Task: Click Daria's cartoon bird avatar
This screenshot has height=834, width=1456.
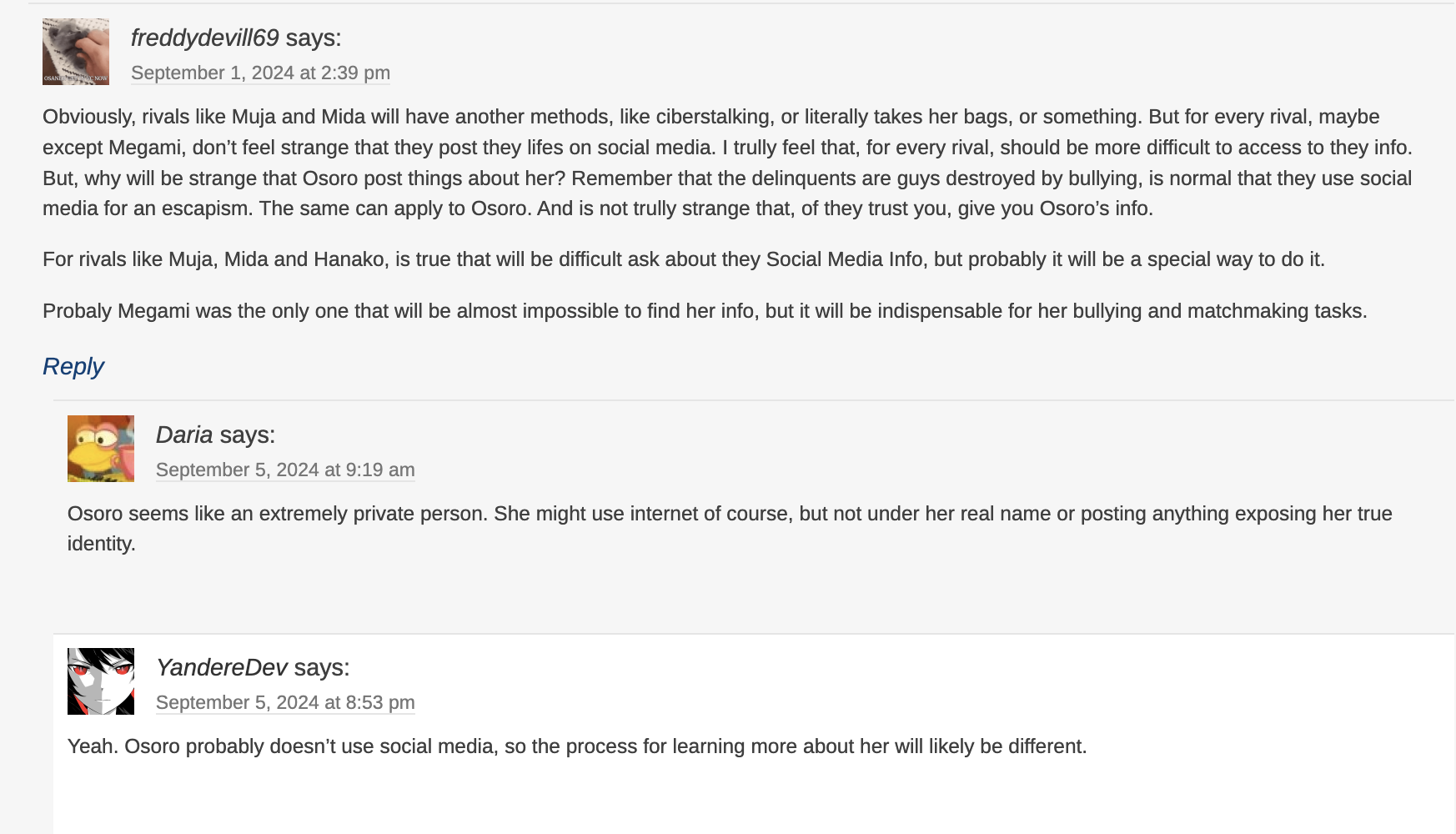Action: (101, 449)
